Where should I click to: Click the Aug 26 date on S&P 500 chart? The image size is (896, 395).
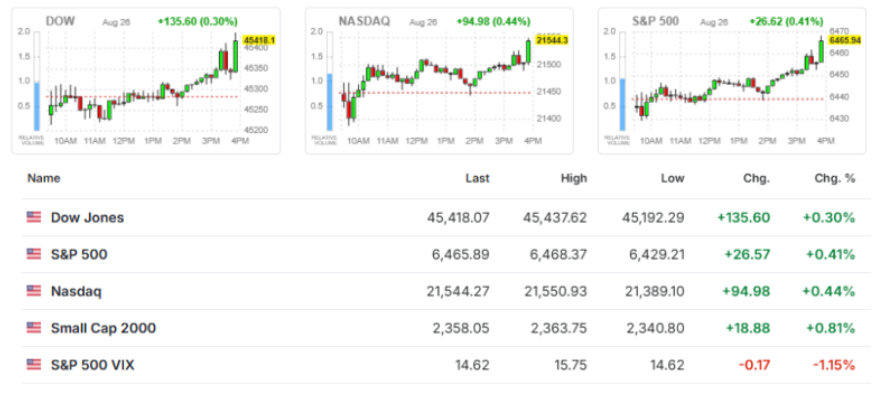coord(713,22)
